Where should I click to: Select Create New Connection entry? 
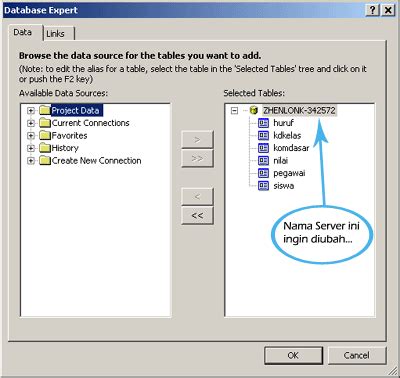click(96, 161)
